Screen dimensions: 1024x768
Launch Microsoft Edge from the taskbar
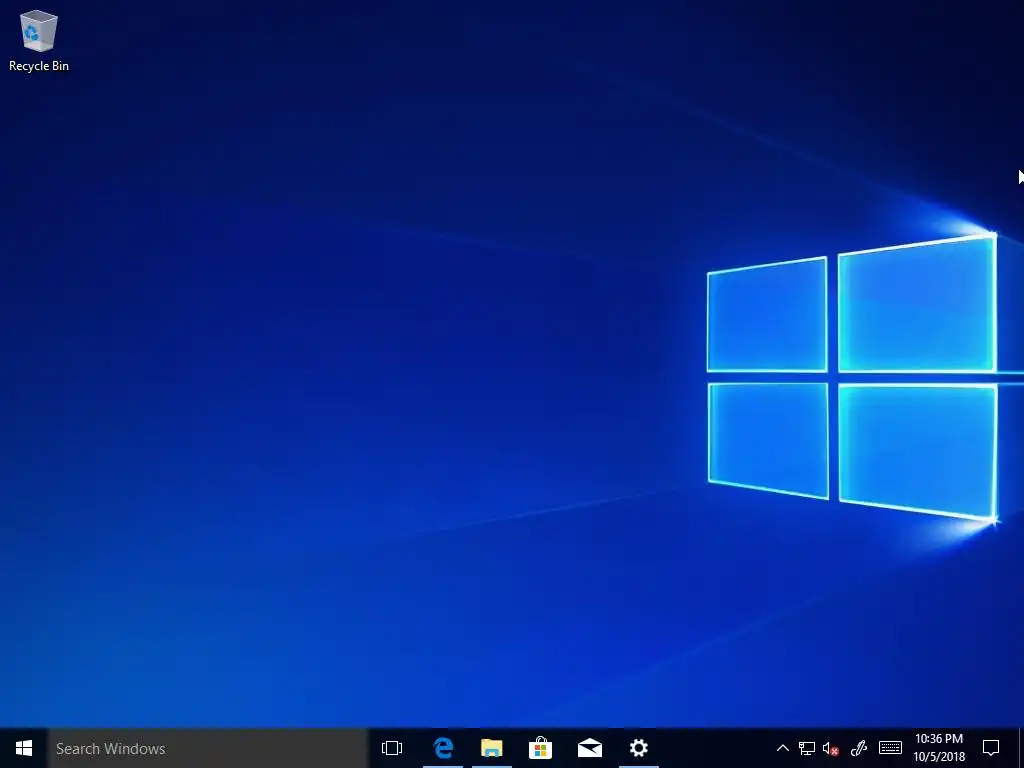click(x=443, y=748)
